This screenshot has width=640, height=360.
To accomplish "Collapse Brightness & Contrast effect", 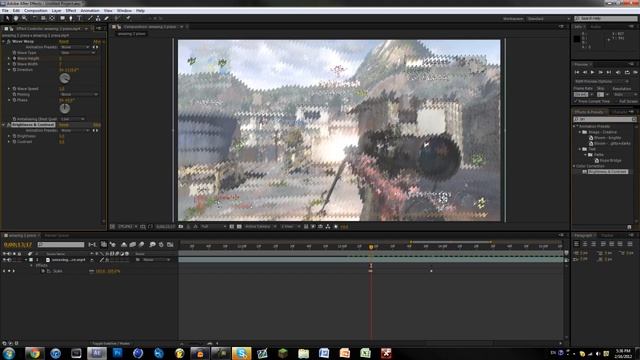I will 4,124.
